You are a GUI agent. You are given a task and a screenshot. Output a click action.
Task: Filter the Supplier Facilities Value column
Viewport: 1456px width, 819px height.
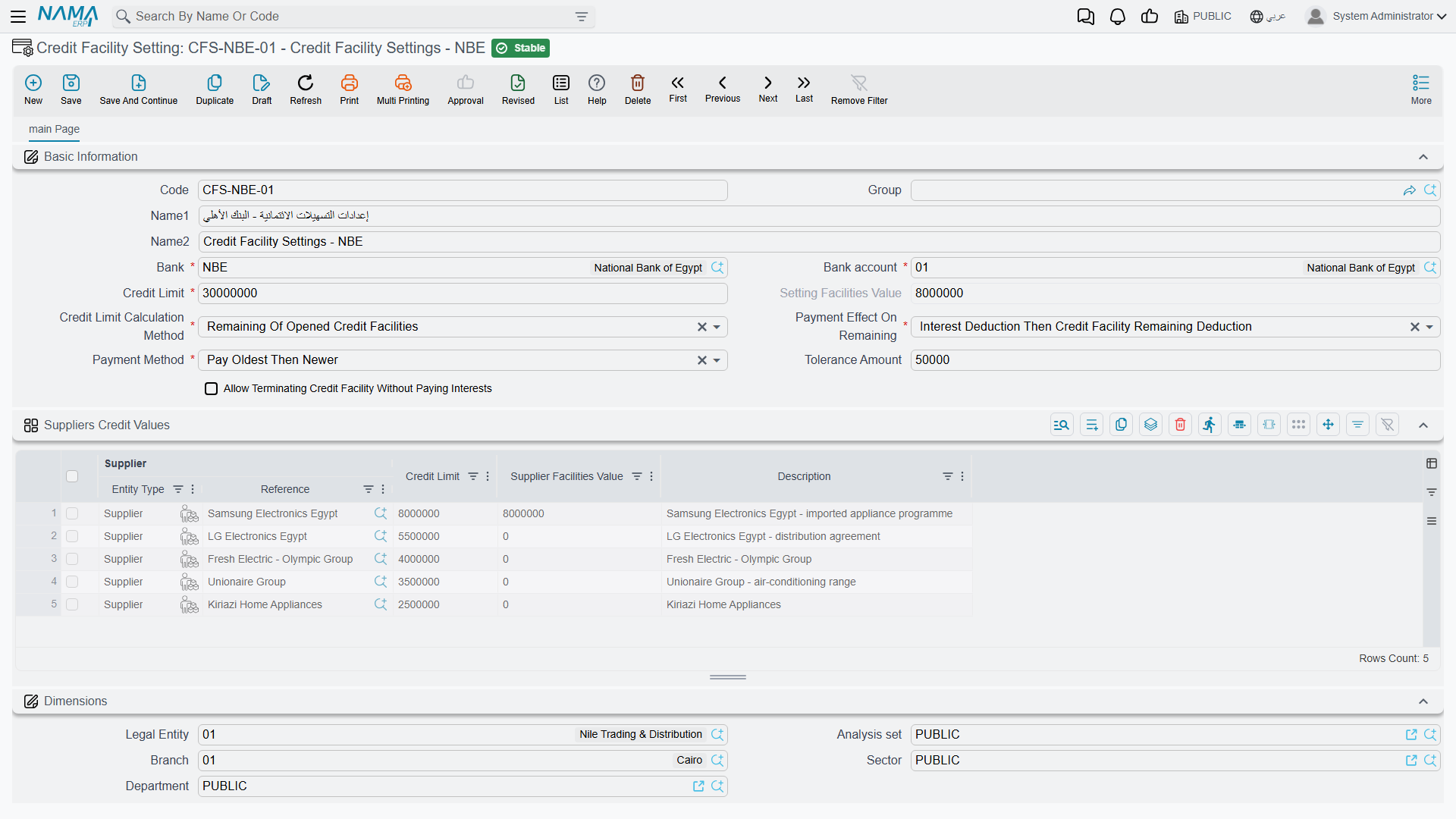(x=637, y=476)
